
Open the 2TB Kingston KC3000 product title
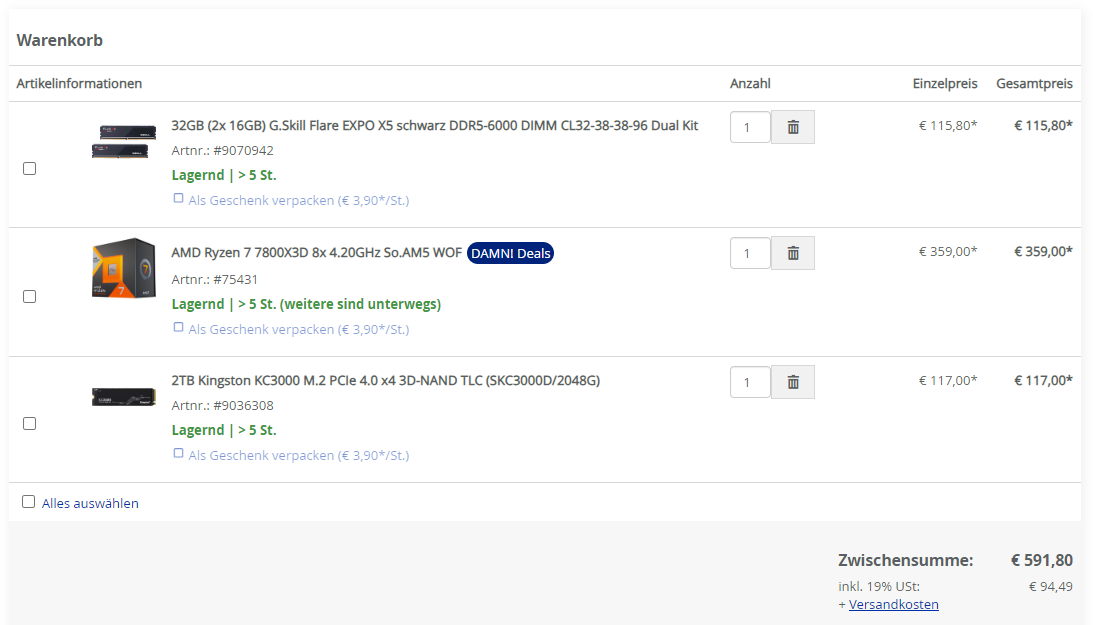coord(385,380)
